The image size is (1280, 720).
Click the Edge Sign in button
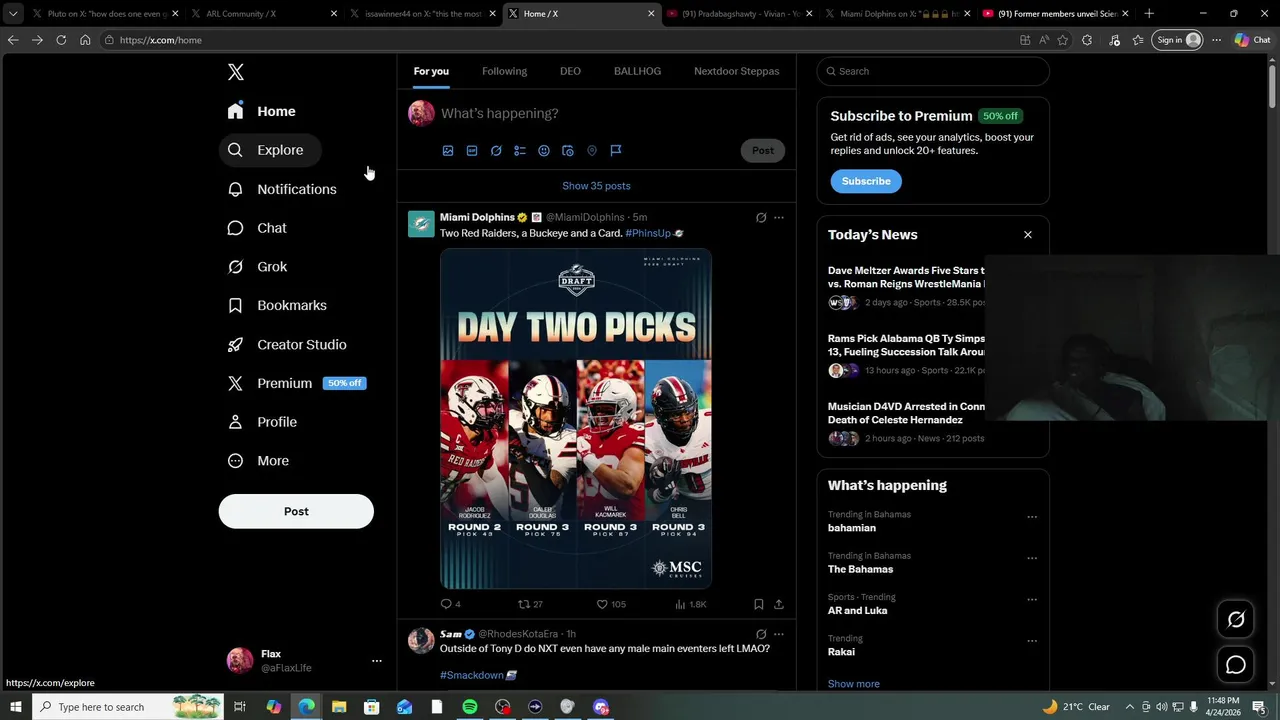click(x=1177, y=40)
